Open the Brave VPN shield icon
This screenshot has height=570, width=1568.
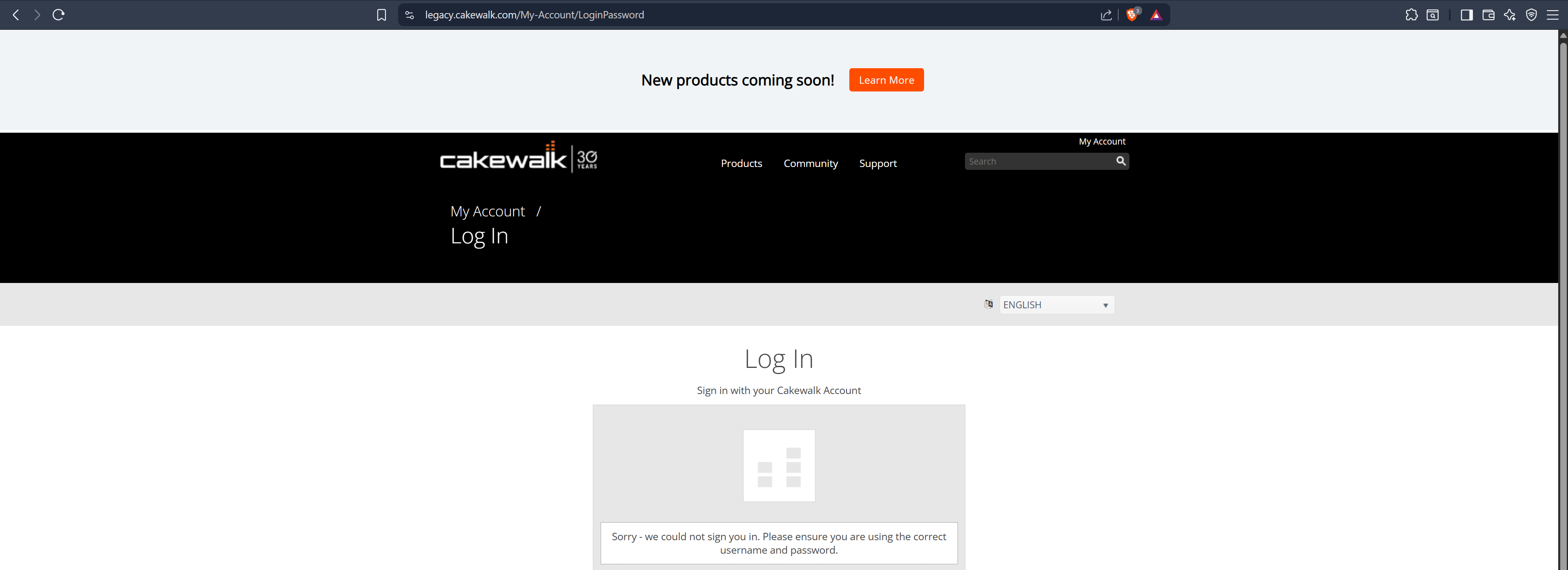point(1532,15)
